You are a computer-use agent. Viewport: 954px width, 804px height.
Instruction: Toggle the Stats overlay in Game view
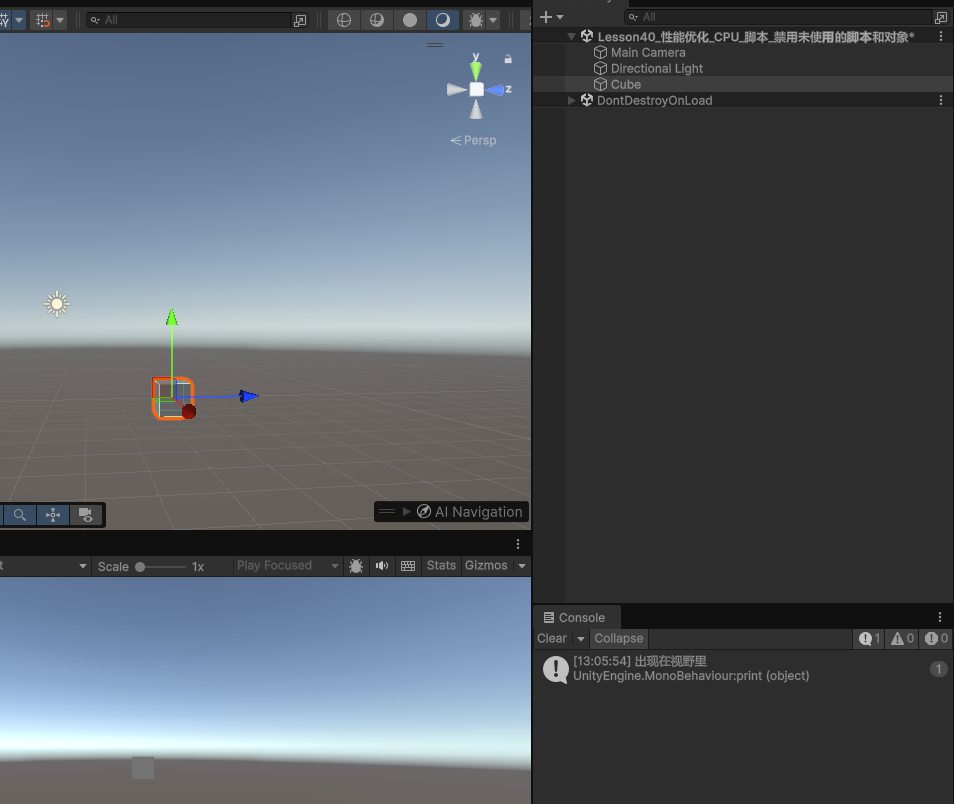[x=441, y=566]
